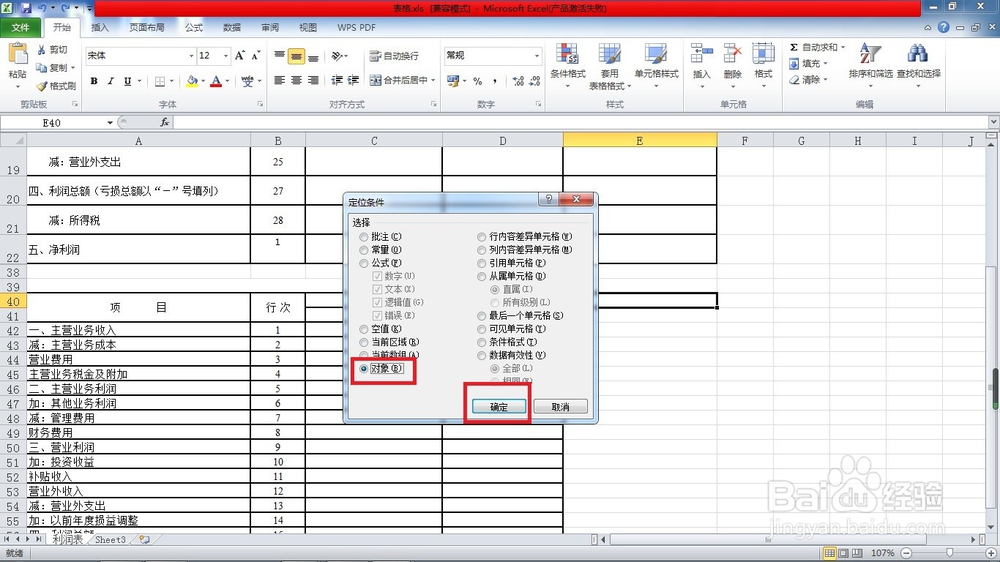The image size is (1000, 562).
Task: Select the 公式 radio option
Action: (364, 263)
